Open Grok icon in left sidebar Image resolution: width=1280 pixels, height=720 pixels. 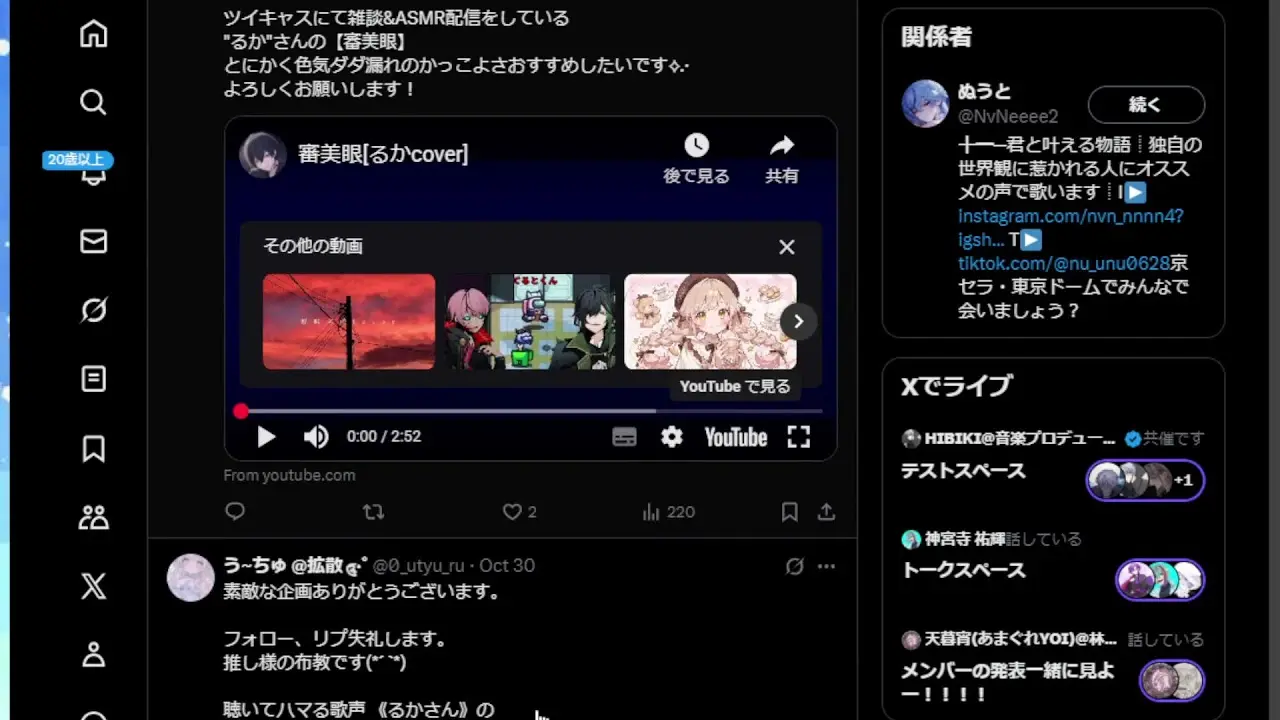[93, 311]
